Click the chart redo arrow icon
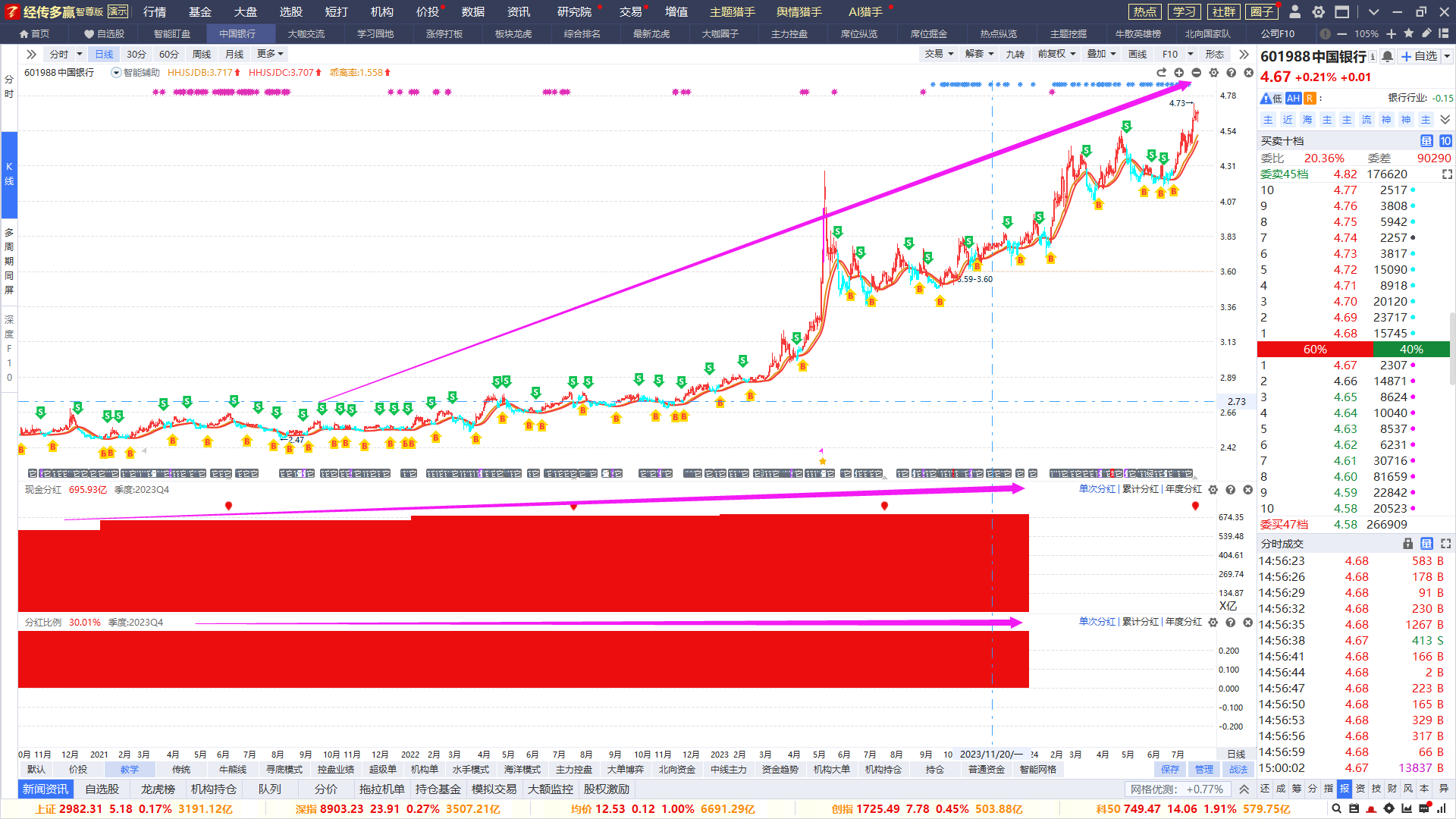The width and height of the screenshot is (1456, 819). click(1162, 73)
